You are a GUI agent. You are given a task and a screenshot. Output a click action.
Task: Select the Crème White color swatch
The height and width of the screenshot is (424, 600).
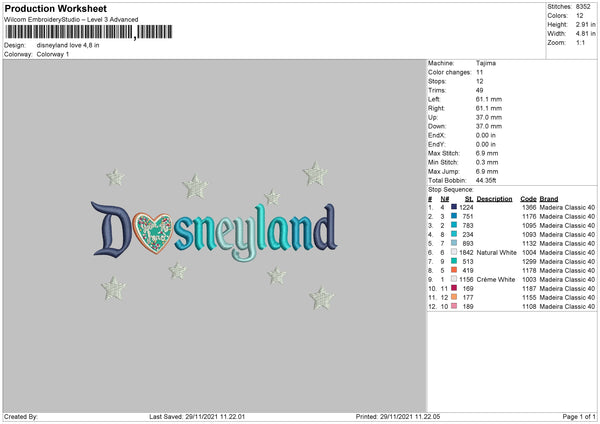(454, 279)
